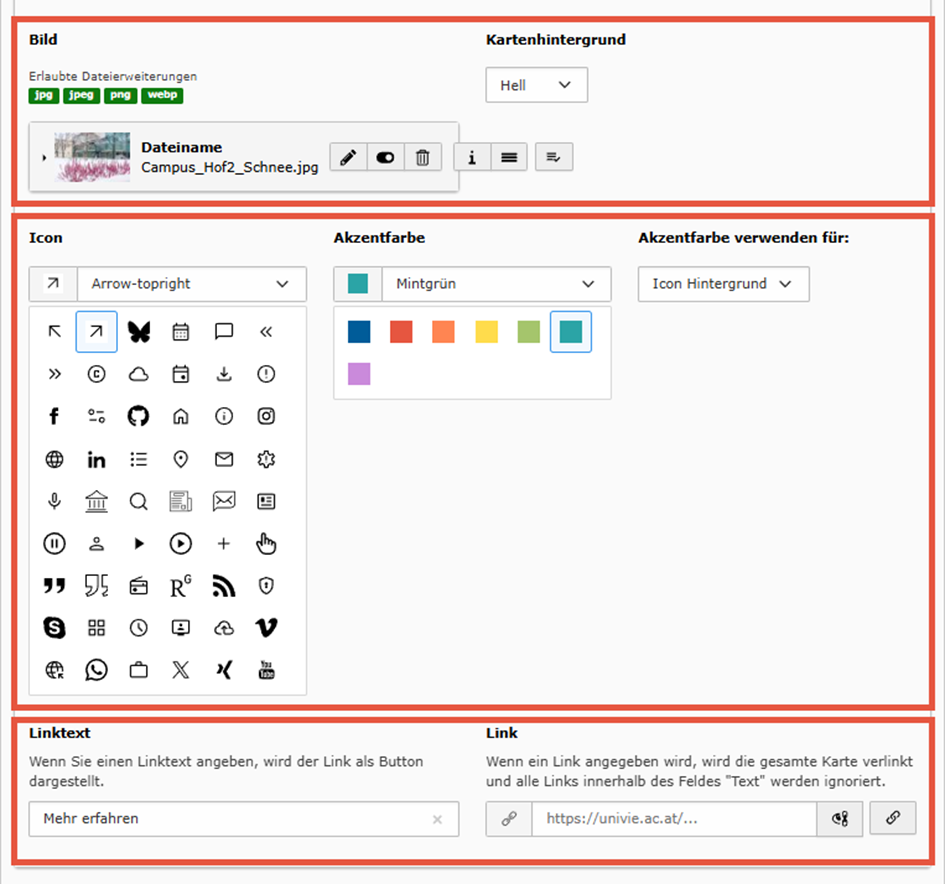This screenshot has height=884, width=945.
Task: Select the download arrow icon
Action: pos(224,374)
